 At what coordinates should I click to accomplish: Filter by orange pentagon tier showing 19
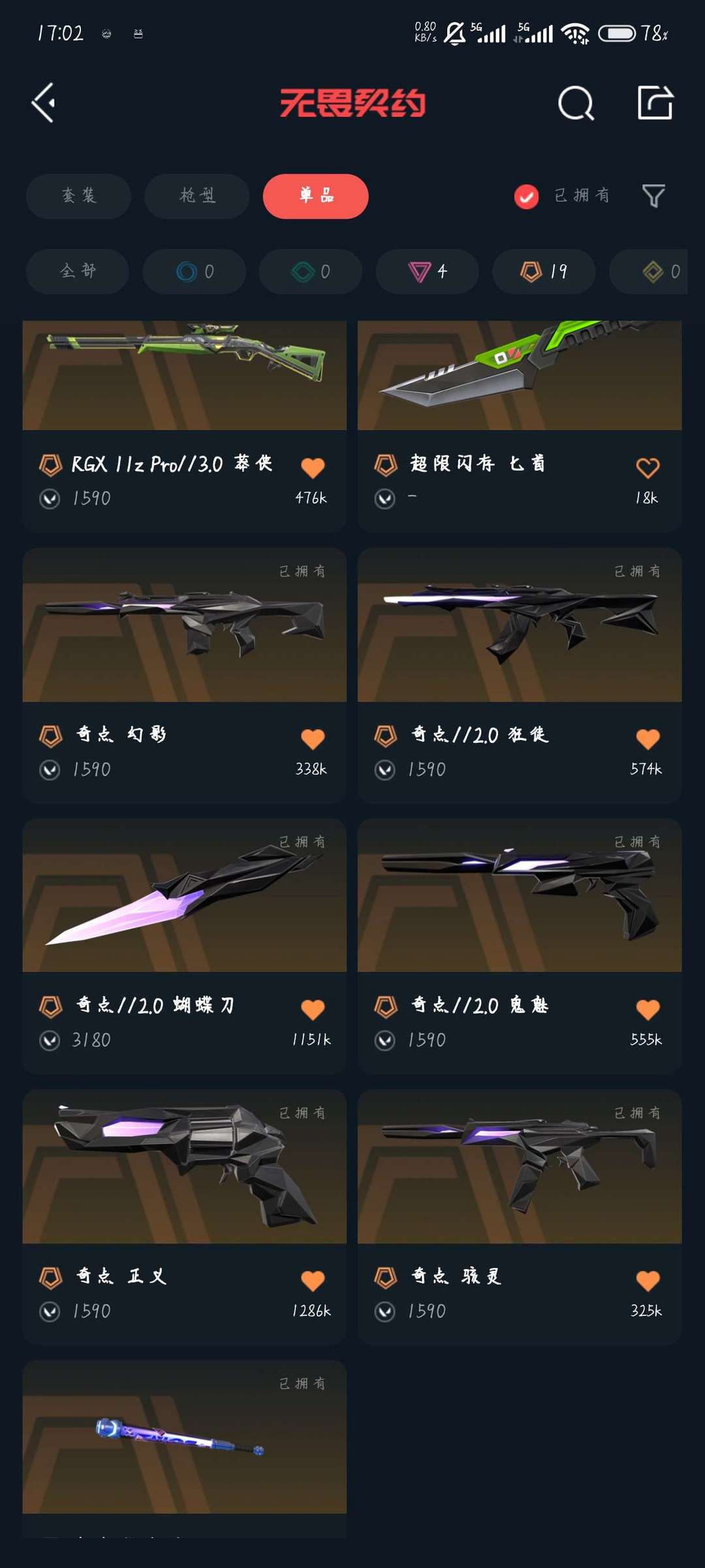[544, 271]
